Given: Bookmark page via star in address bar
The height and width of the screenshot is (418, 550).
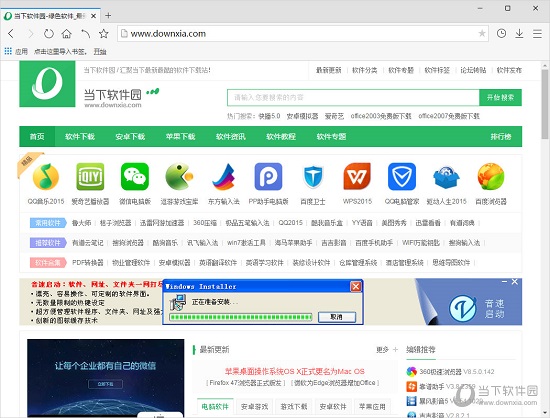Looking at the screenshot, I should point(482,33).
